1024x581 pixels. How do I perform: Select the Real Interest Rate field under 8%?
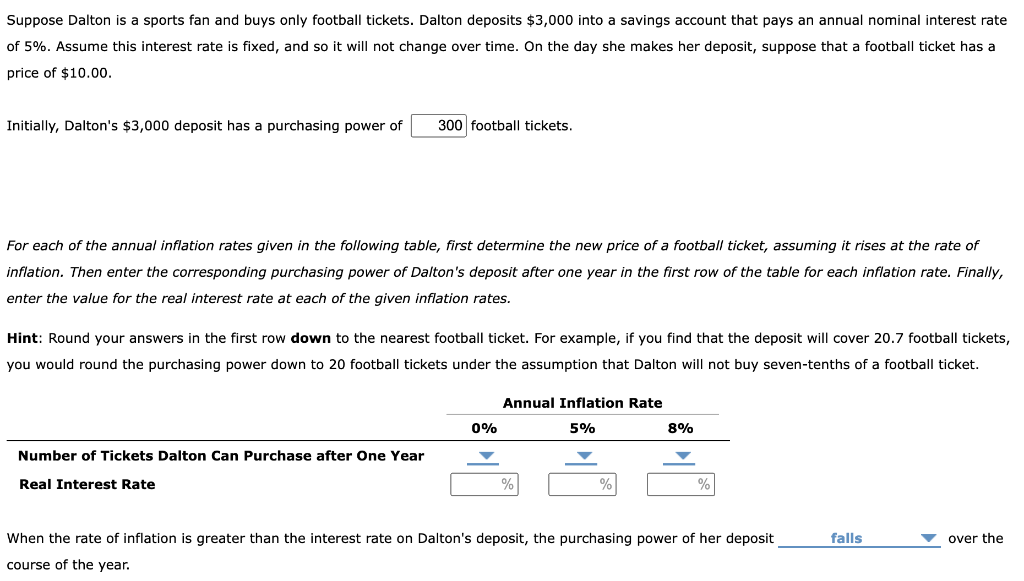(681, 483)
